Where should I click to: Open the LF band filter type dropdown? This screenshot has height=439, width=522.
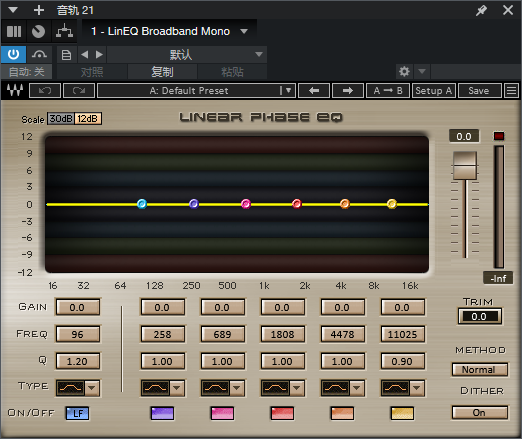click(92, 388)
